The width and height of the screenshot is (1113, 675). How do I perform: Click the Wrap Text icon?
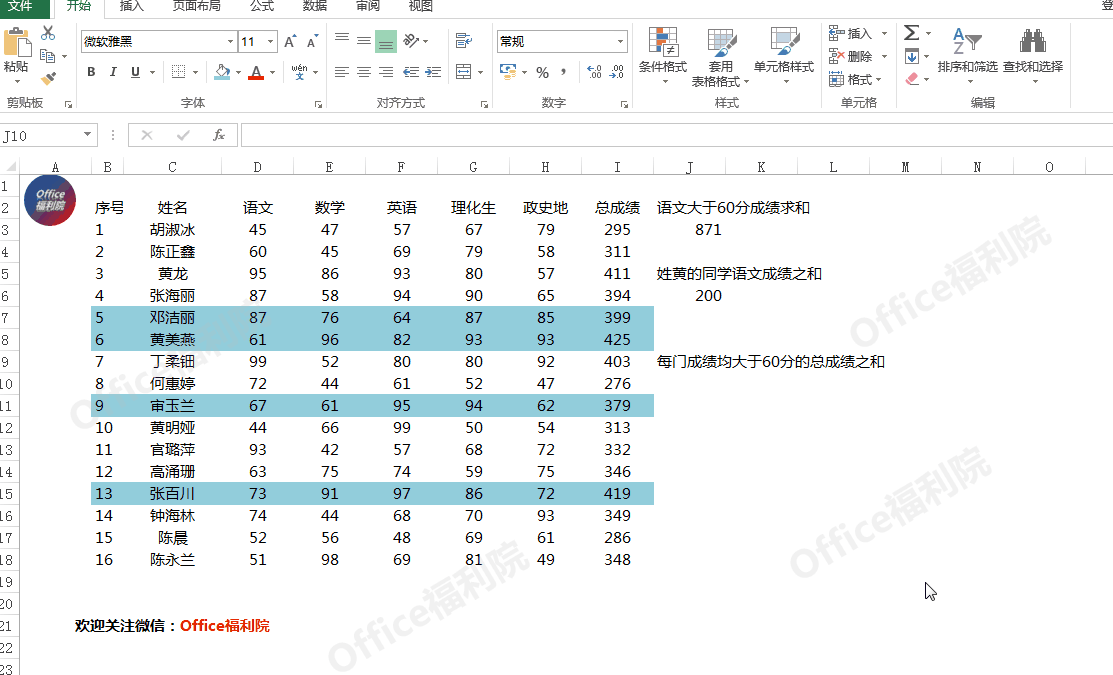click(x=464, y=40)
